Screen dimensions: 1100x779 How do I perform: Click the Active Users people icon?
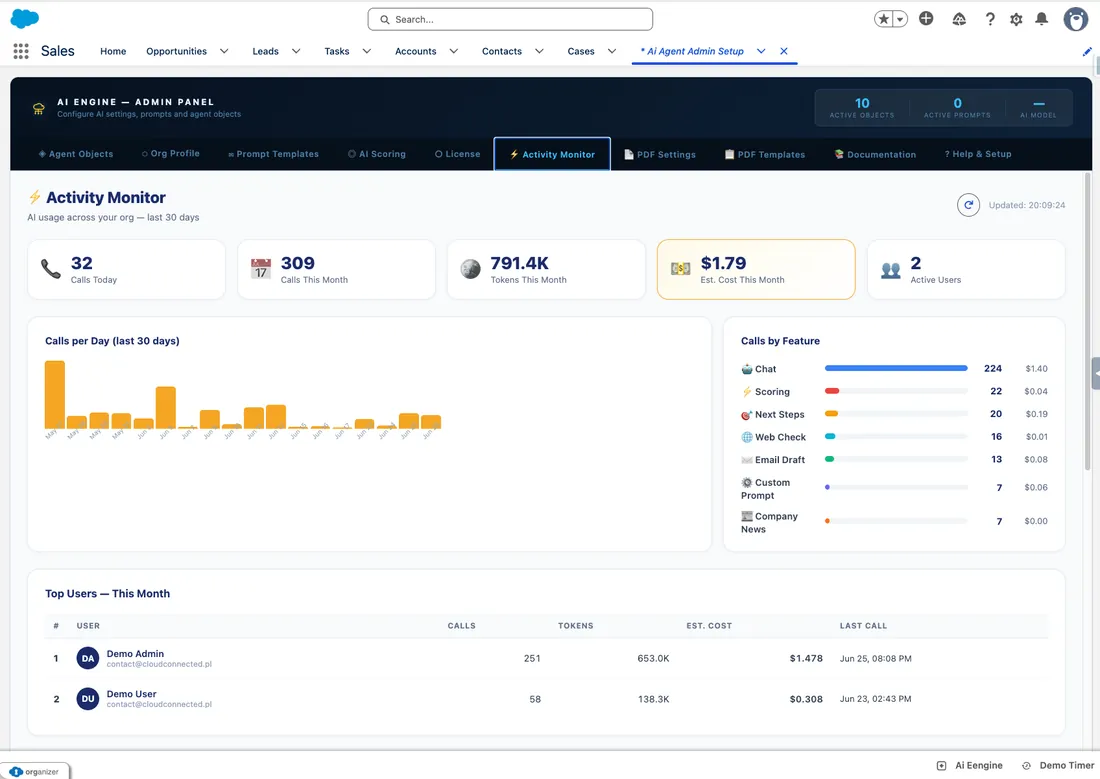click(x=890, y=269)
